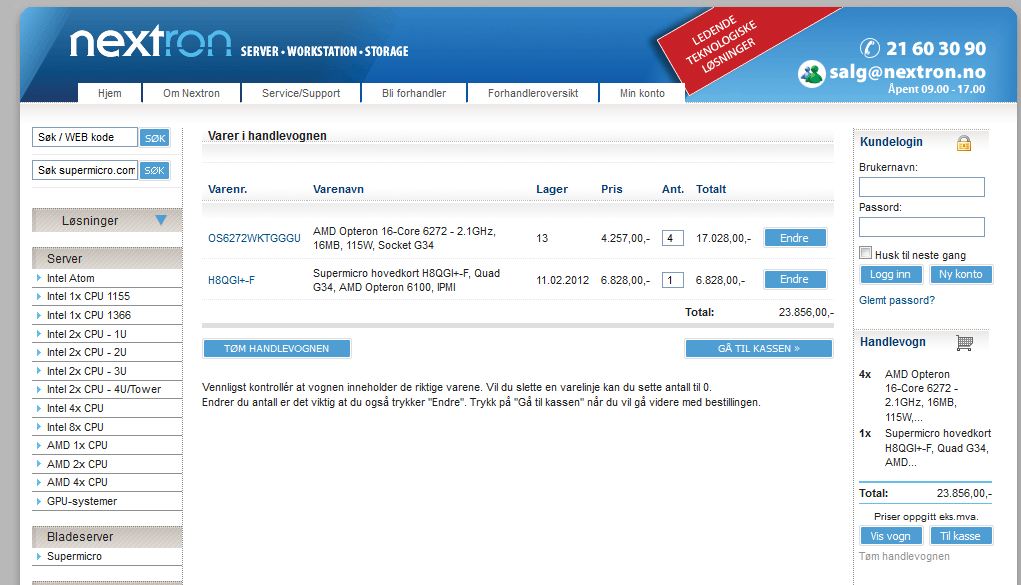Click the Bladeserver section header
The image size is (1021, 585).
107,537
